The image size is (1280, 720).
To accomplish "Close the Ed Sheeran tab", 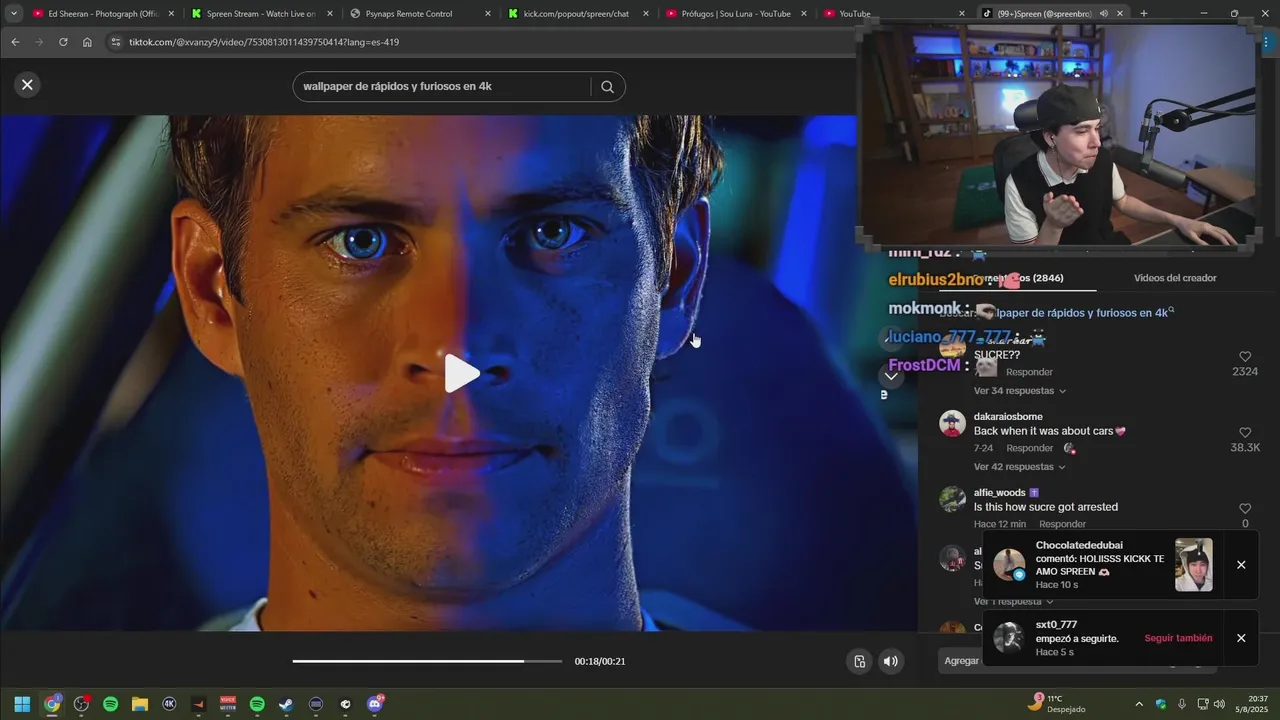I will pyautogui.click(x=171, y=14).
